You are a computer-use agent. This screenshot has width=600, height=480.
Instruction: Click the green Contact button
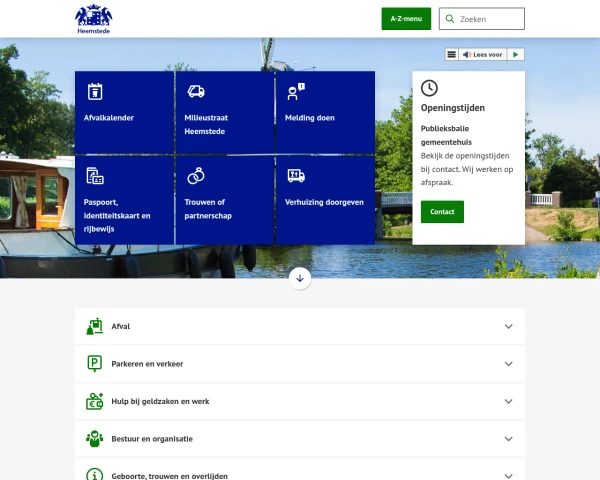click(442, 212)
